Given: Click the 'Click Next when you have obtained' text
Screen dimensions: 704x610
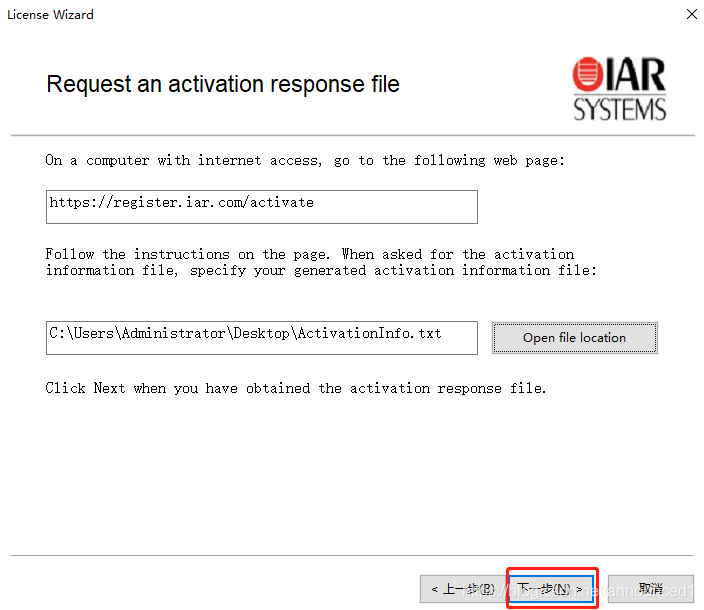Looking at the screenshot, I should pos(295,388).
